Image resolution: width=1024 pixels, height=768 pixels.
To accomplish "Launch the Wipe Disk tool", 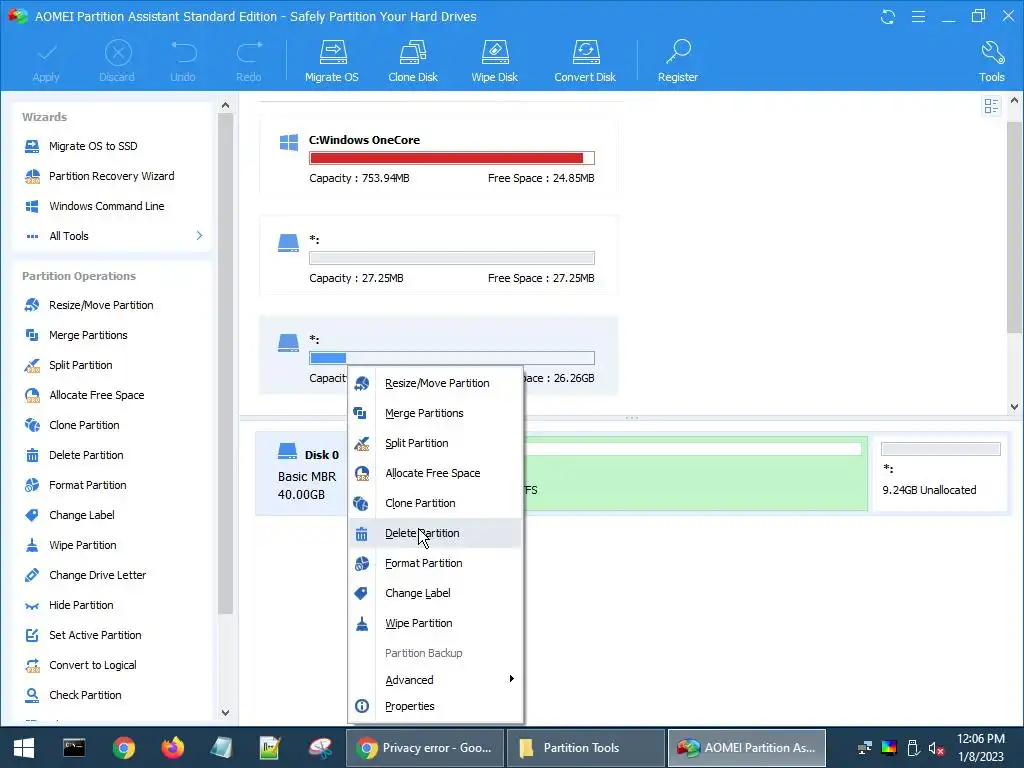I will [494, 61].
